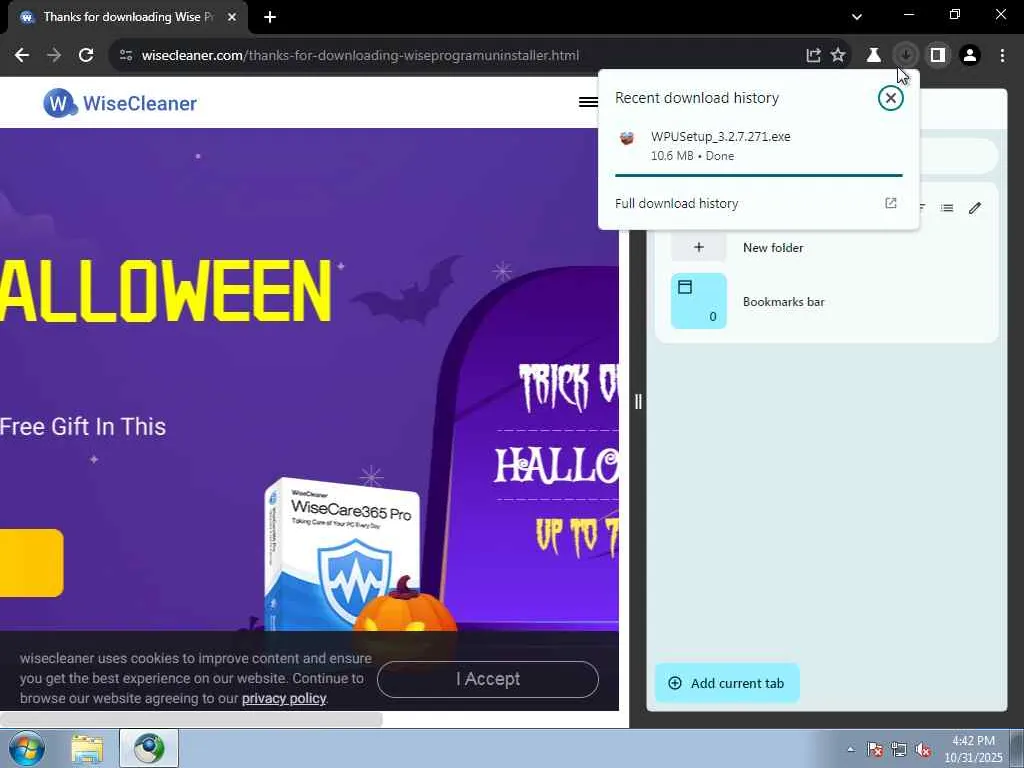Click the horizontal page scrollbar
The width and height of the screenshot is (1024, 768).
pos(191,719)
